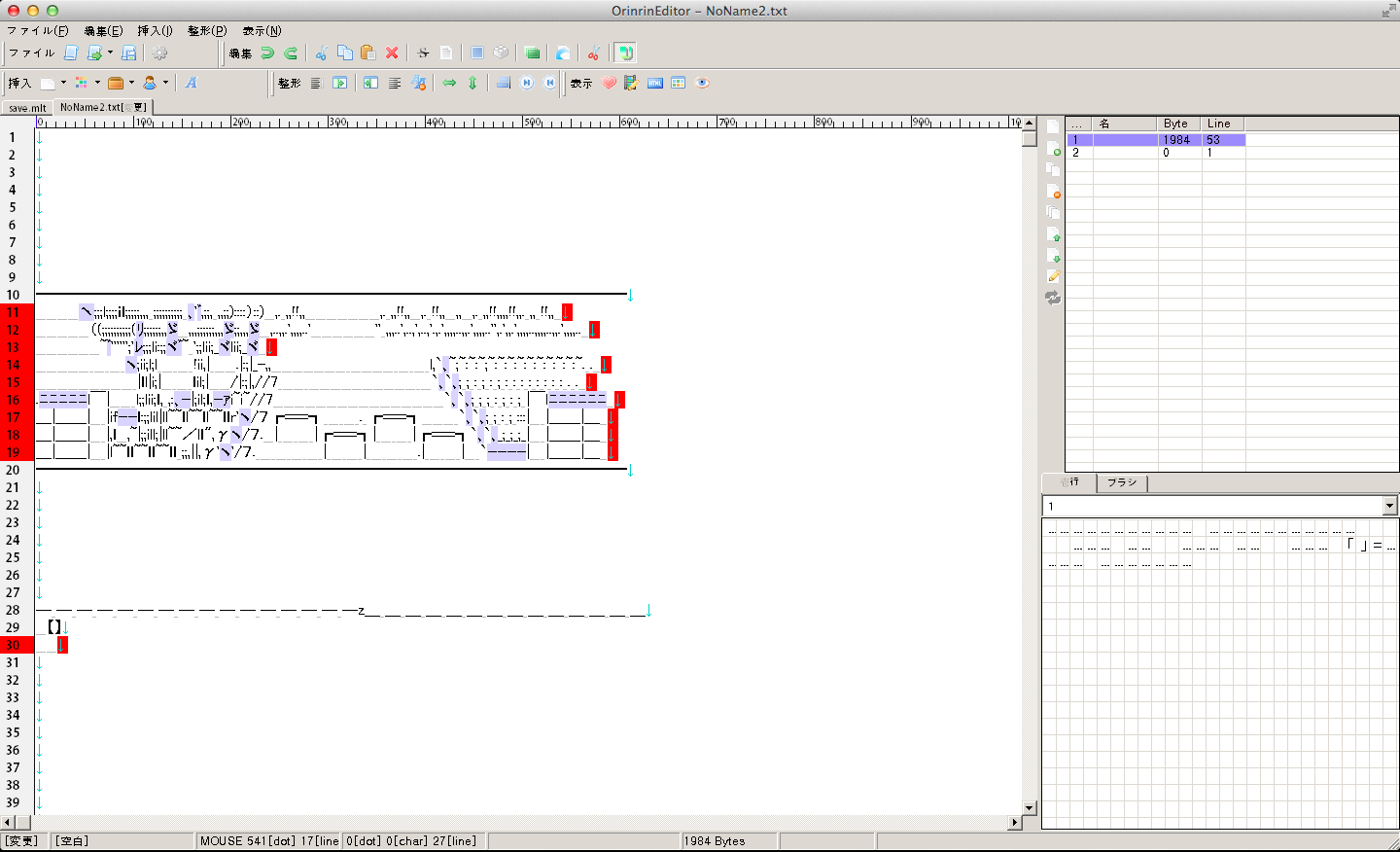Click the paste clipboard icon
The image size is (1400, 852).
coord(367,53)
